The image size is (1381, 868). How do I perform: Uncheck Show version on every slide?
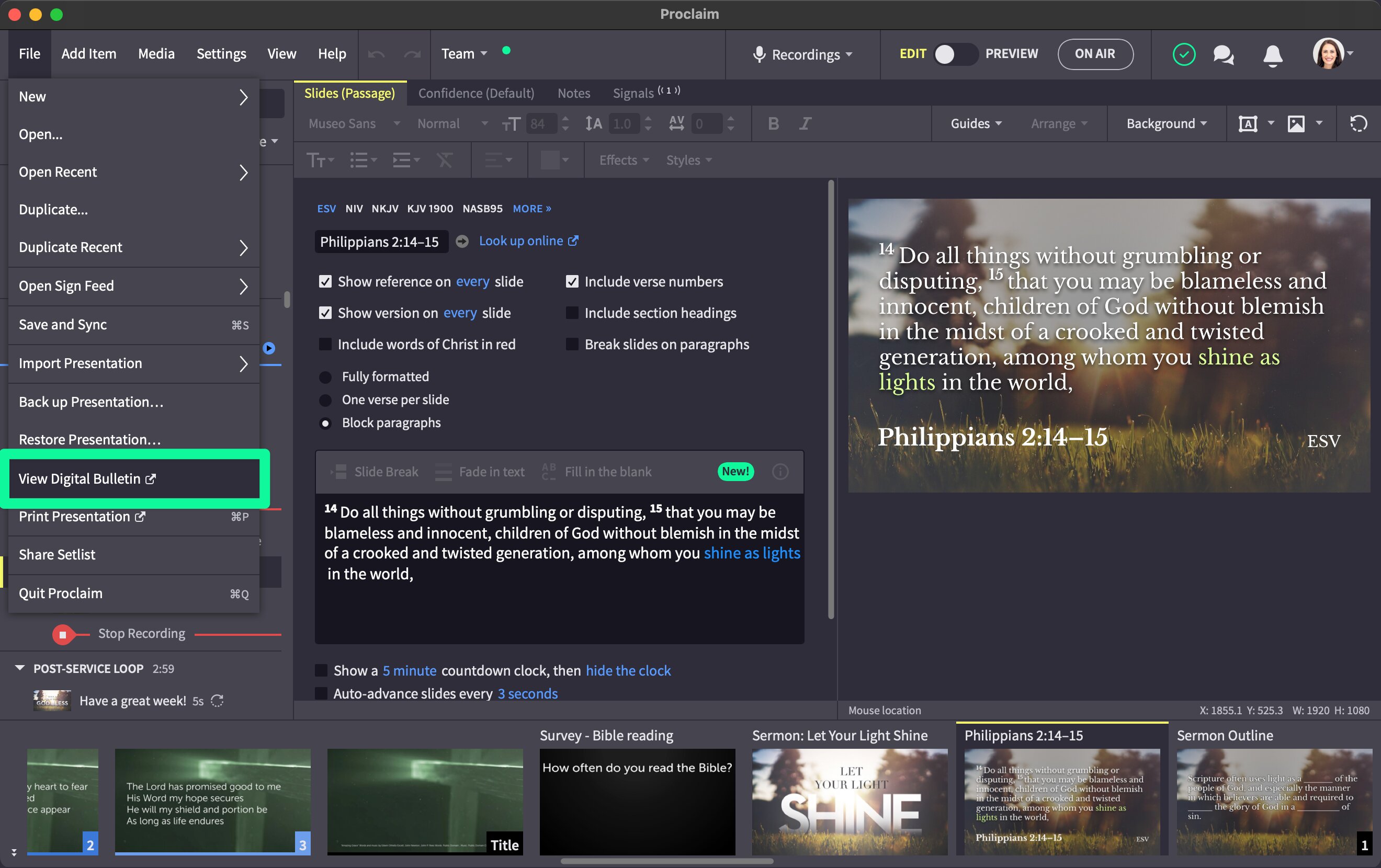[325, 313]
